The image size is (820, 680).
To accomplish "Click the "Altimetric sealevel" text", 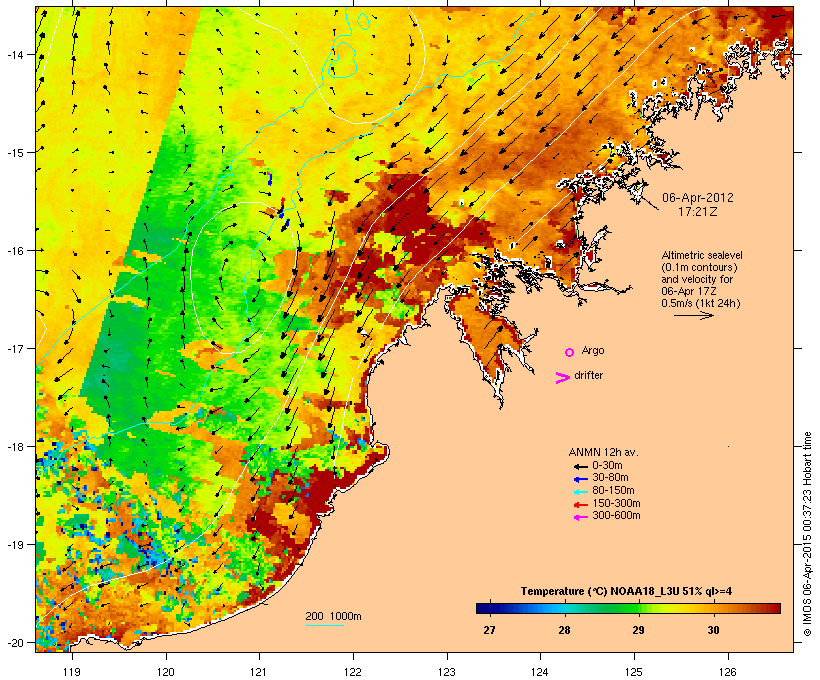I will pos(702,255).
